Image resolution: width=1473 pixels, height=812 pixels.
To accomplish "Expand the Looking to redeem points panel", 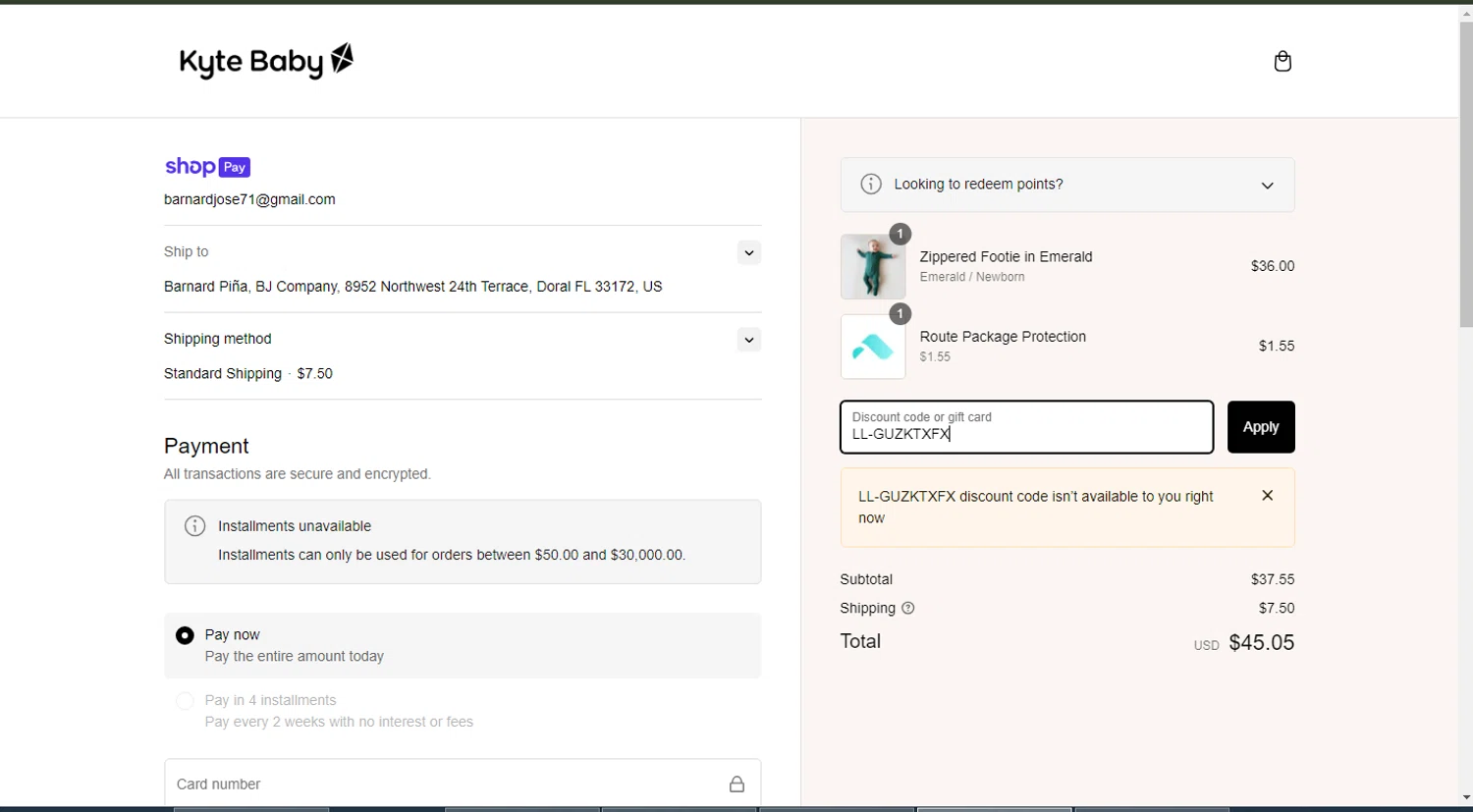I will tap(1268, 186).
